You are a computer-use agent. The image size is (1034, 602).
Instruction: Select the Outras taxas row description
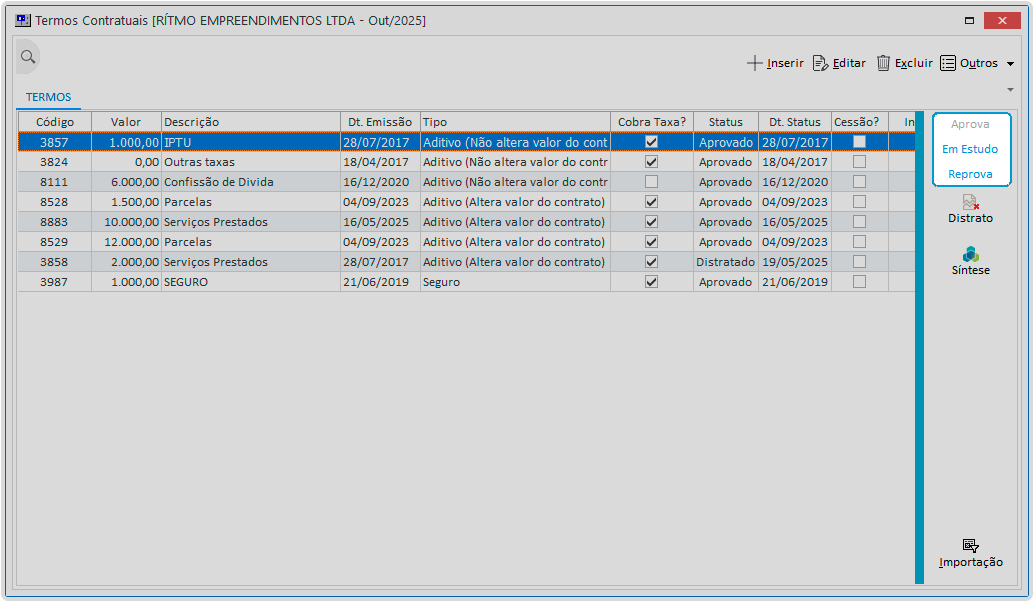pos(251,162)
